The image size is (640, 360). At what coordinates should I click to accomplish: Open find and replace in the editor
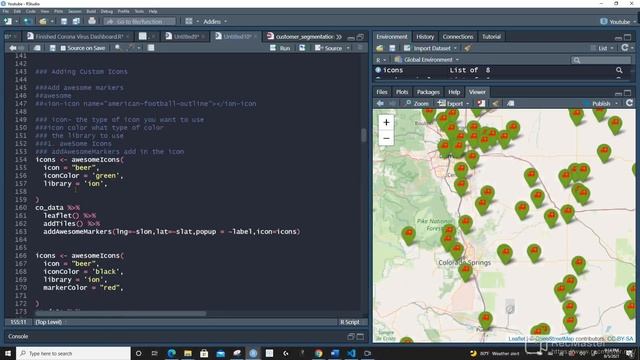[118, 48]
